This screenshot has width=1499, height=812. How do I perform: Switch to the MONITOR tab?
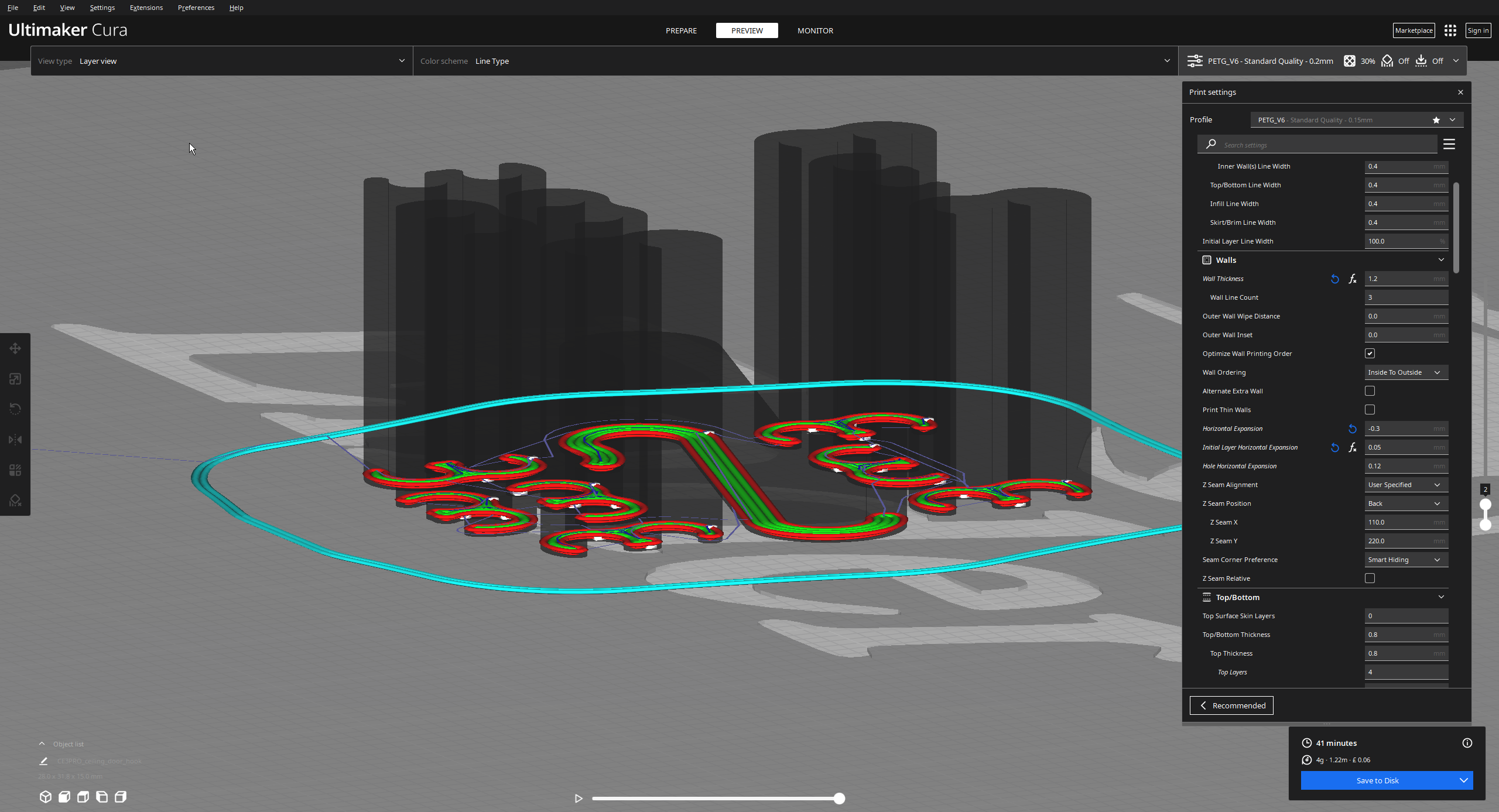[815, 30]
